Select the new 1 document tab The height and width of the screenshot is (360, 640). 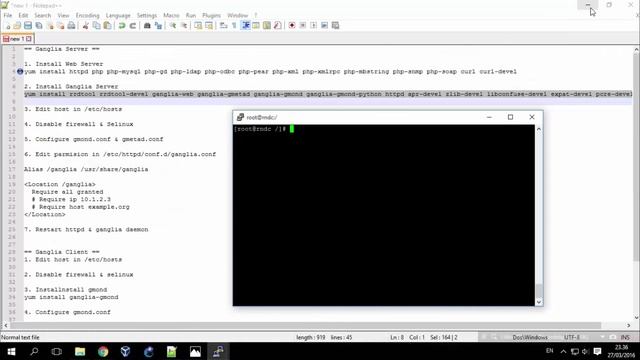pyautogui.click(x=17, y=39)
